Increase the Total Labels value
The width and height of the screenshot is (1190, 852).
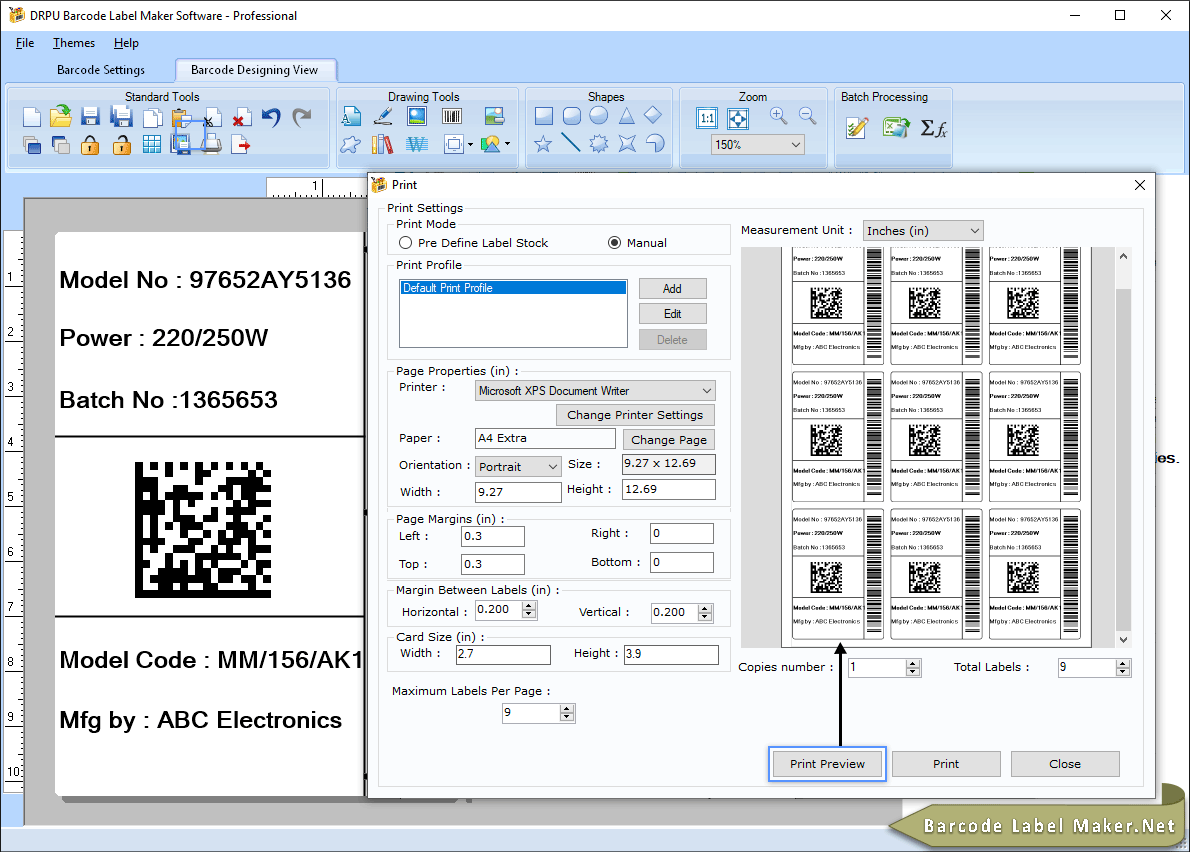[1123, 663]
